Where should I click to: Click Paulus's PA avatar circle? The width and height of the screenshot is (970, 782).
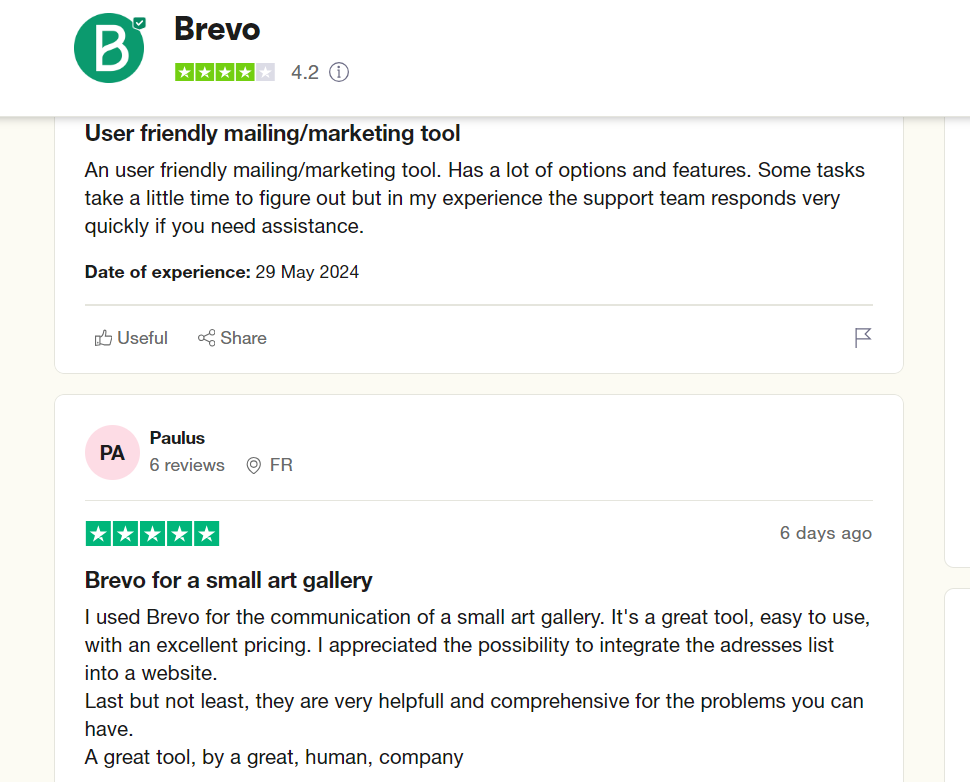112,452
